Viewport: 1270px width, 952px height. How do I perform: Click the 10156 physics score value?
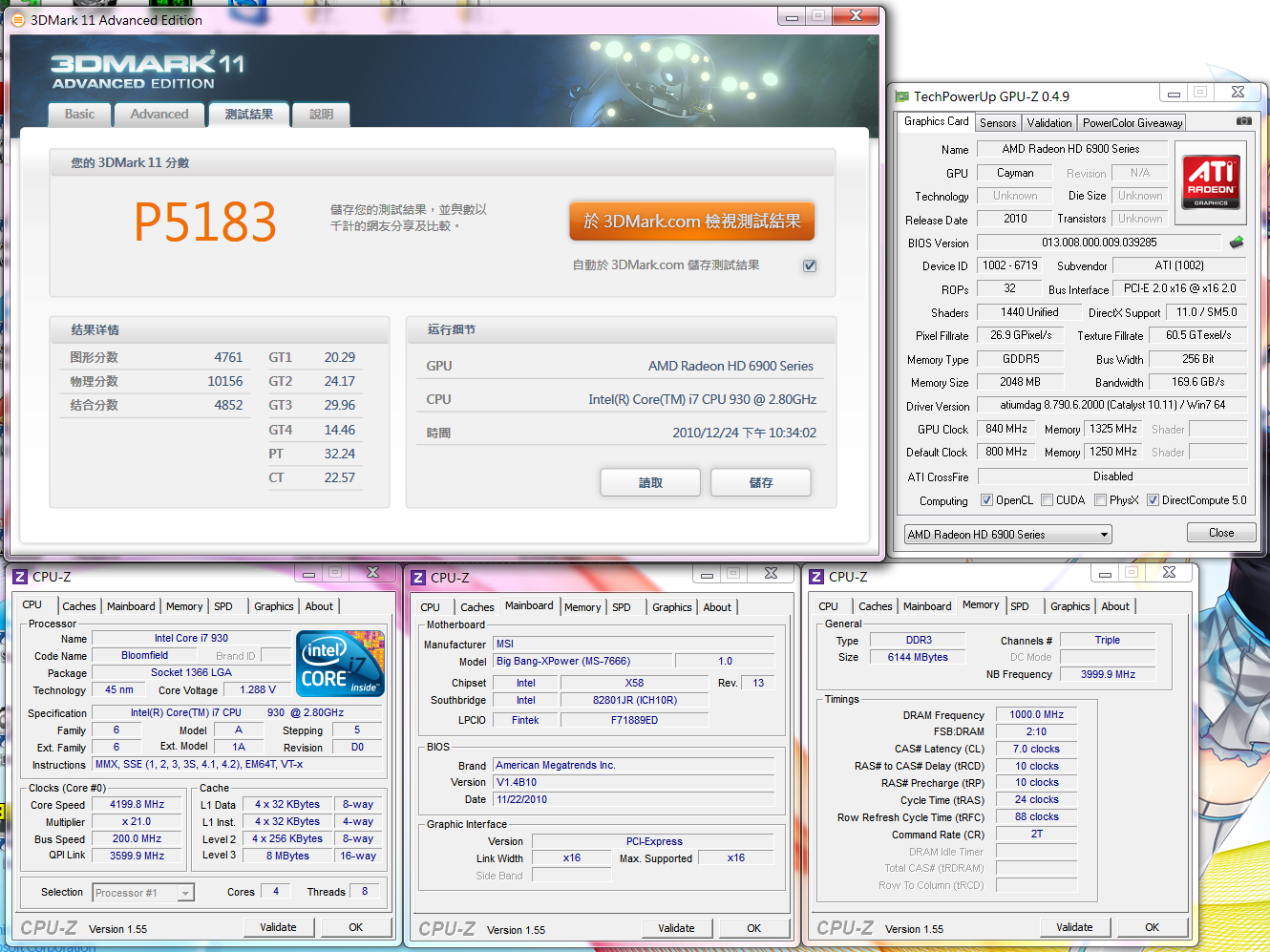225,381
